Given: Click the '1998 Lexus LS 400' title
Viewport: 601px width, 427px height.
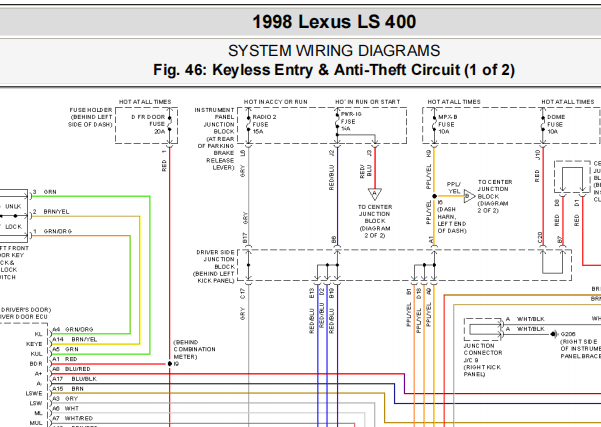Looking at the screenshot, I should click(334, 21).
